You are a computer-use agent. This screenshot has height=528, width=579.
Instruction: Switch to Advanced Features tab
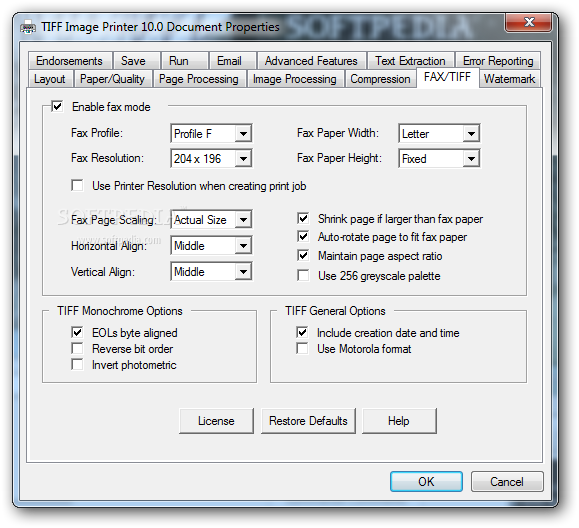pyautogui.click(x=311, y=61)
